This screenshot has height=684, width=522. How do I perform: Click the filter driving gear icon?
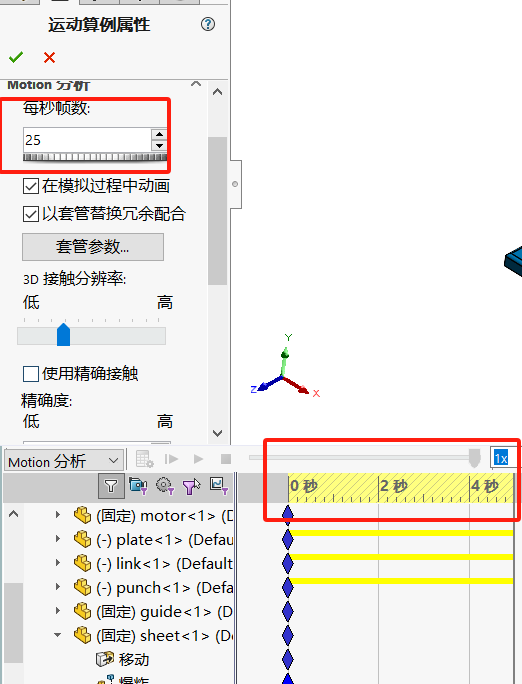(165, 486)
